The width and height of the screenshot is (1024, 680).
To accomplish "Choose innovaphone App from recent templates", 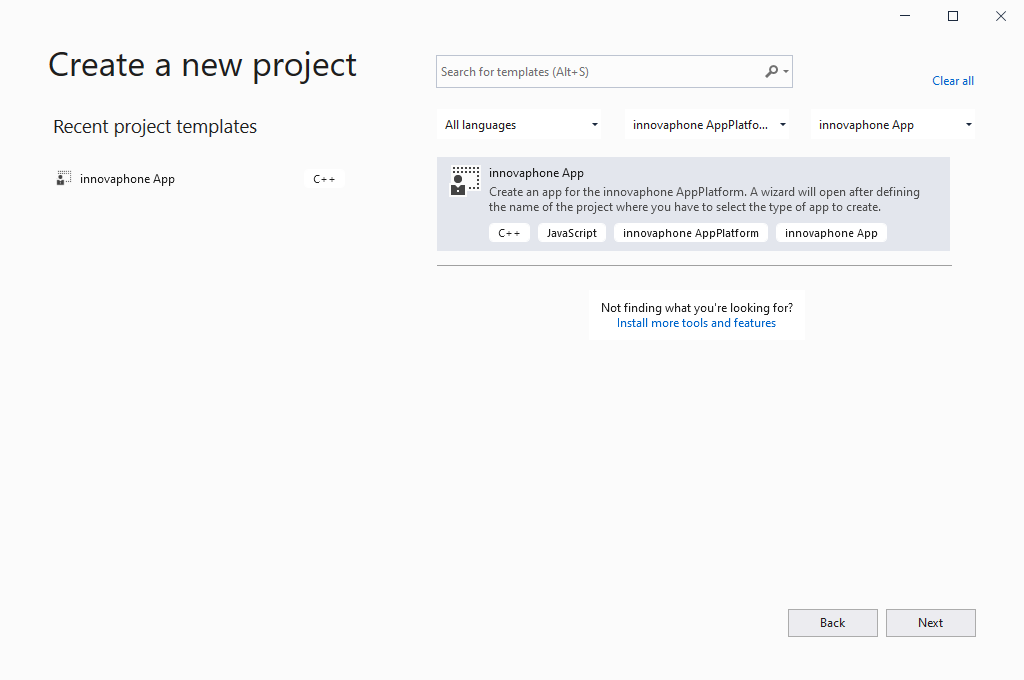I will pos(128,179).
